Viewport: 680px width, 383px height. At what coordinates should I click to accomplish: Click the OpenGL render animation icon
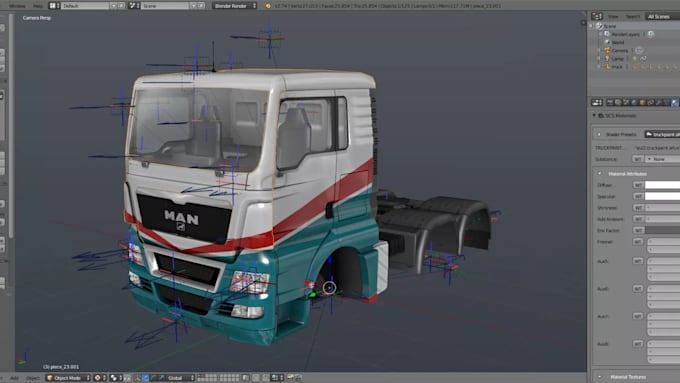298,378
